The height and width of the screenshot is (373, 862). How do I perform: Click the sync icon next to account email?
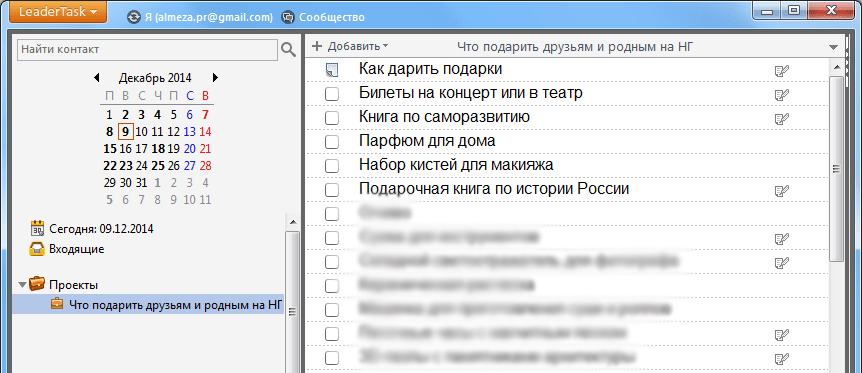(134, 17)
